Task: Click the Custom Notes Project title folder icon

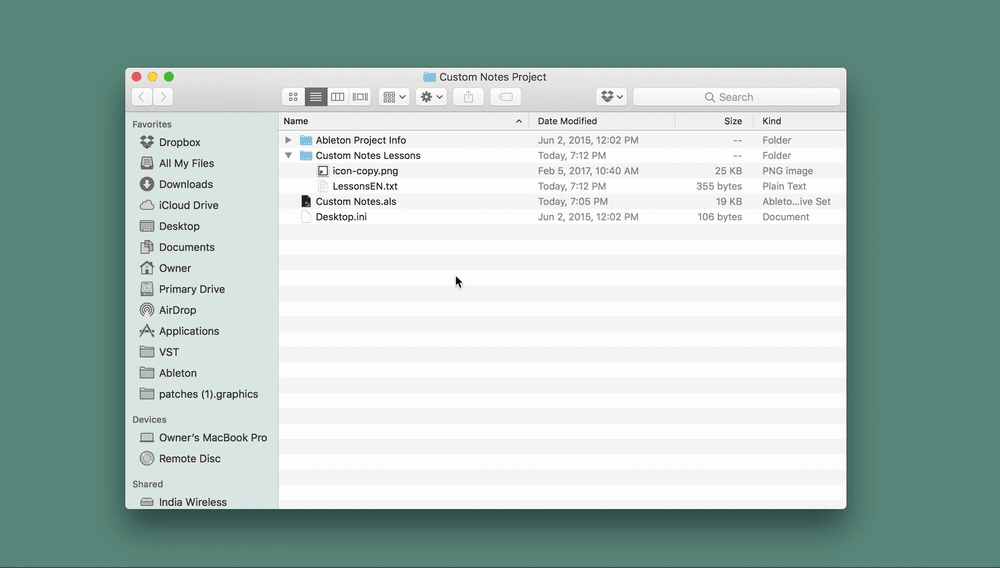Action: 429,76
